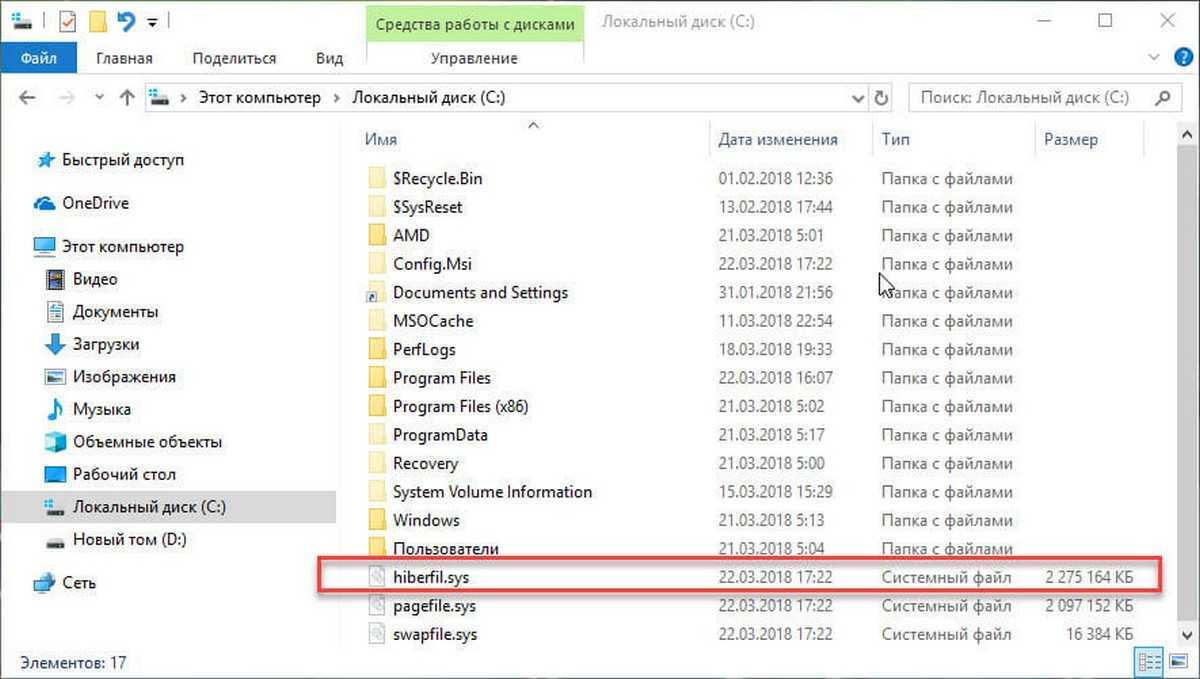
Task: Expand the Quick Access toolbar customization dropdown
Action: pyautogui.click(x=151, y=20)
